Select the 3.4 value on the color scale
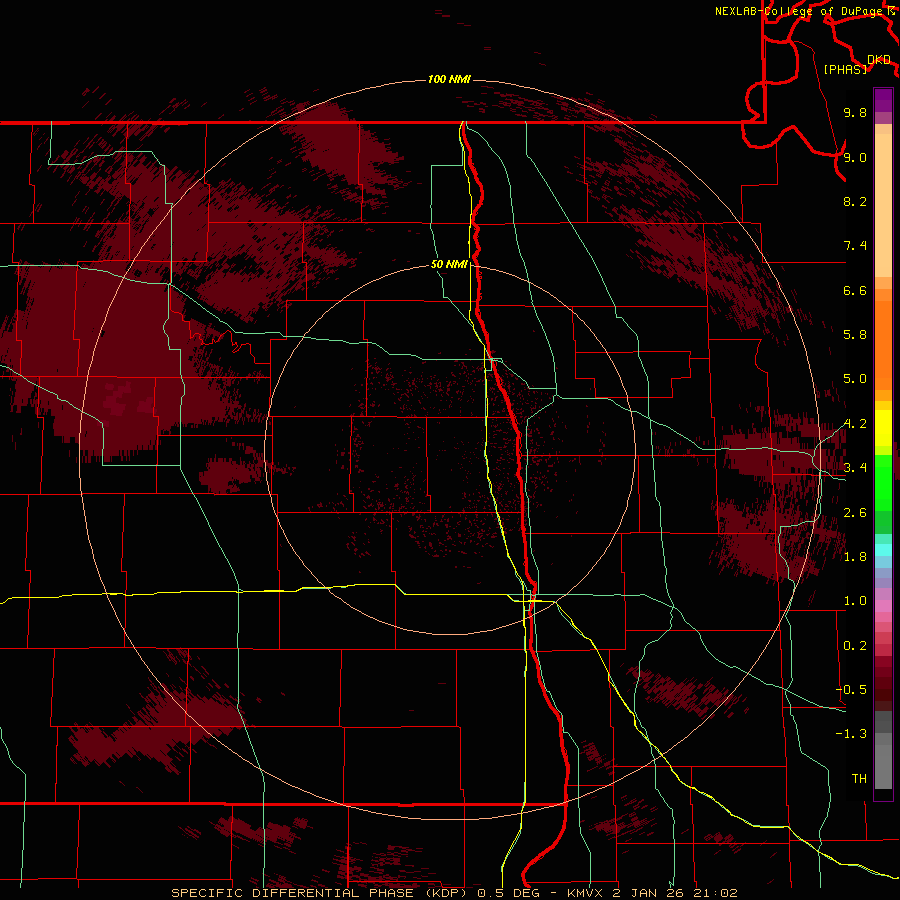900x900 pixels. pos(855,468)
